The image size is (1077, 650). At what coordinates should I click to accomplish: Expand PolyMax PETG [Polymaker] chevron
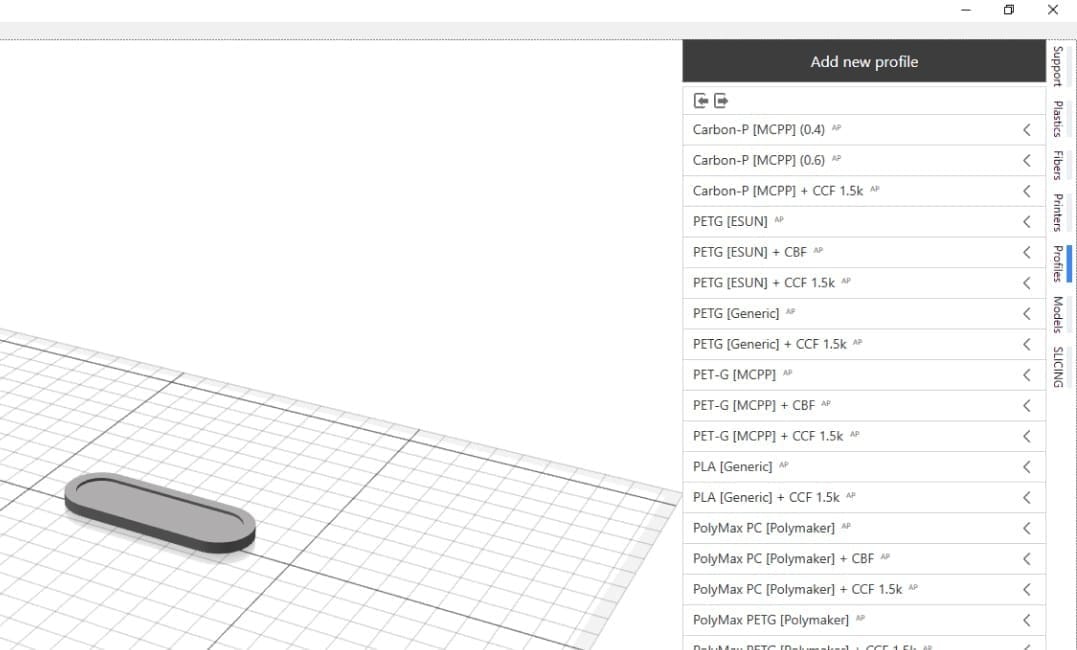click(1027, 620)
